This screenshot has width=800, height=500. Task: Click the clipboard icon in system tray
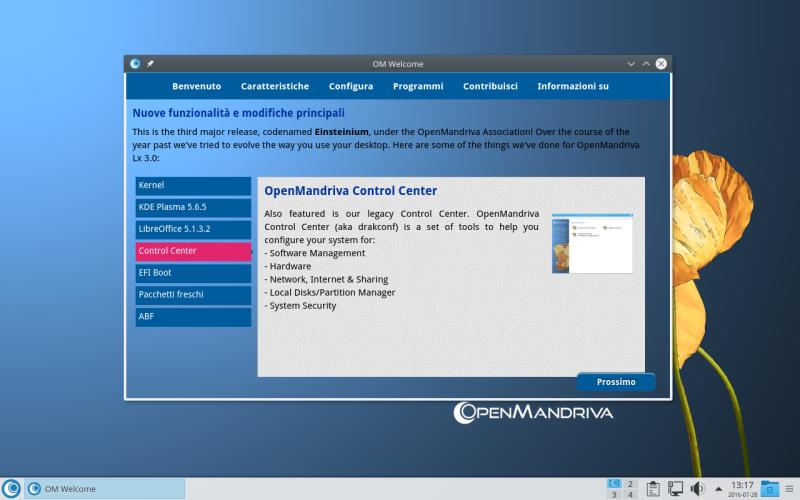click(652, 488)
